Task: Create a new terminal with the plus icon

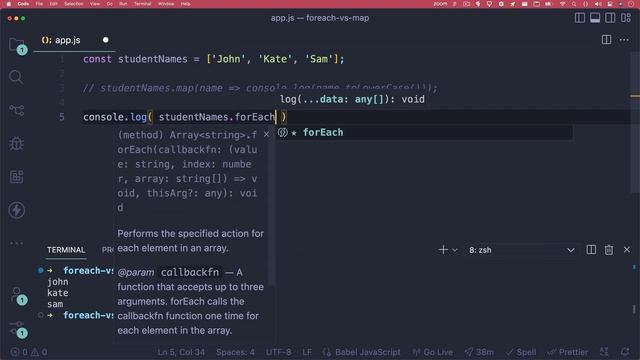Action: pyautogui.click(x=443, y=250)
